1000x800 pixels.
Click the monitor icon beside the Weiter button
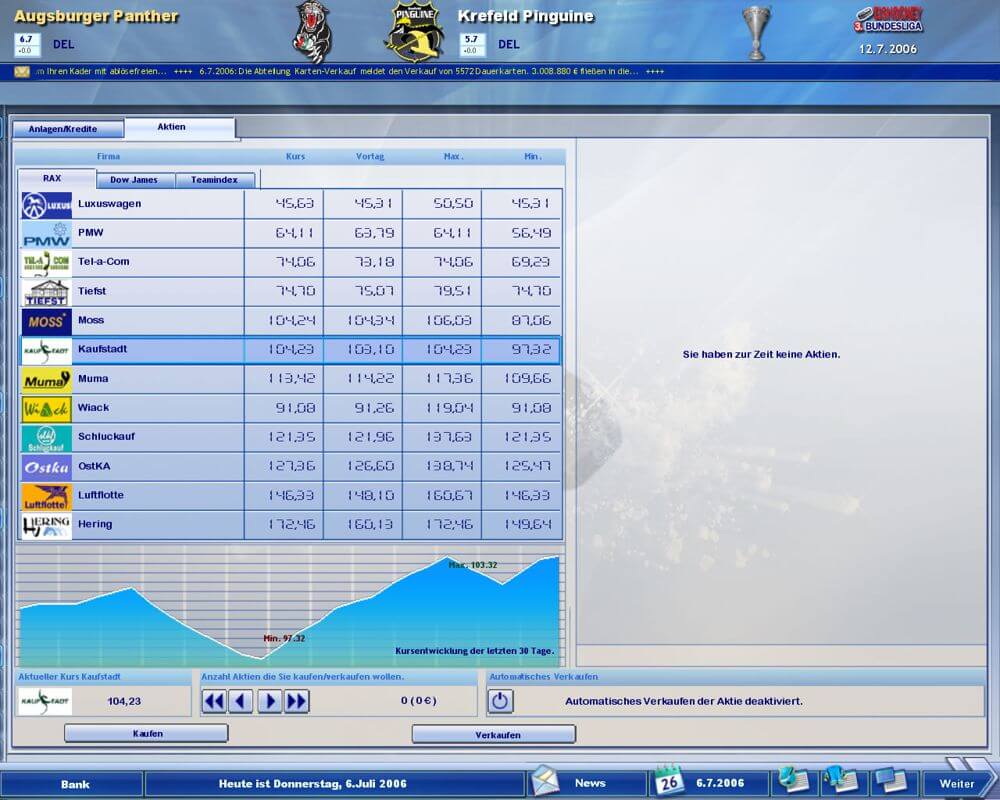click(893, 781)
